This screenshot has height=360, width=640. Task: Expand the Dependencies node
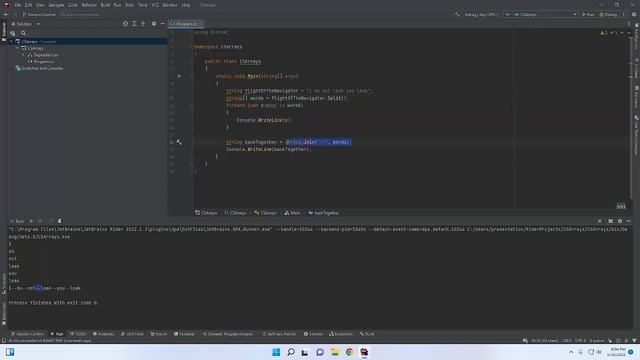click(24, 55)
